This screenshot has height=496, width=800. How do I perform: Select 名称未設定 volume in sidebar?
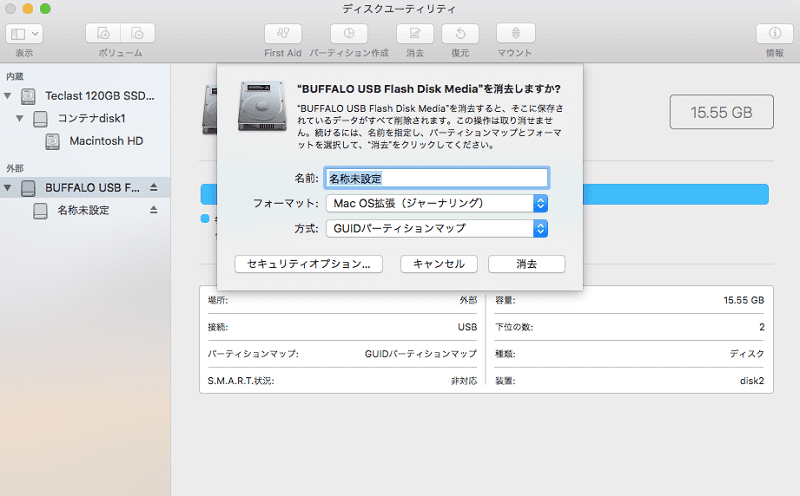85,210
